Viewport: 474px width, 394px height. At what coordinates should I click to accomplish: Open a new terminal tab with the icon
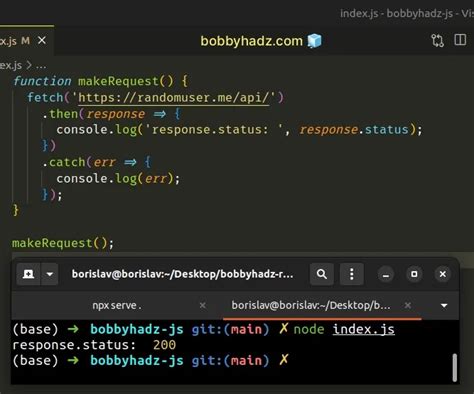pos(28,274)
